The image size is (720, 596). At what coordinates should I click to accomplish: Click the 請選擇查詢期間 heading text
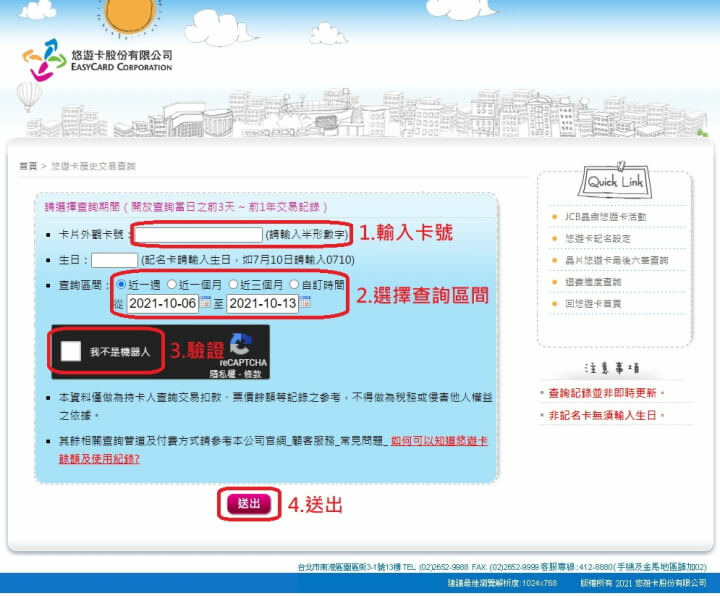186,207
